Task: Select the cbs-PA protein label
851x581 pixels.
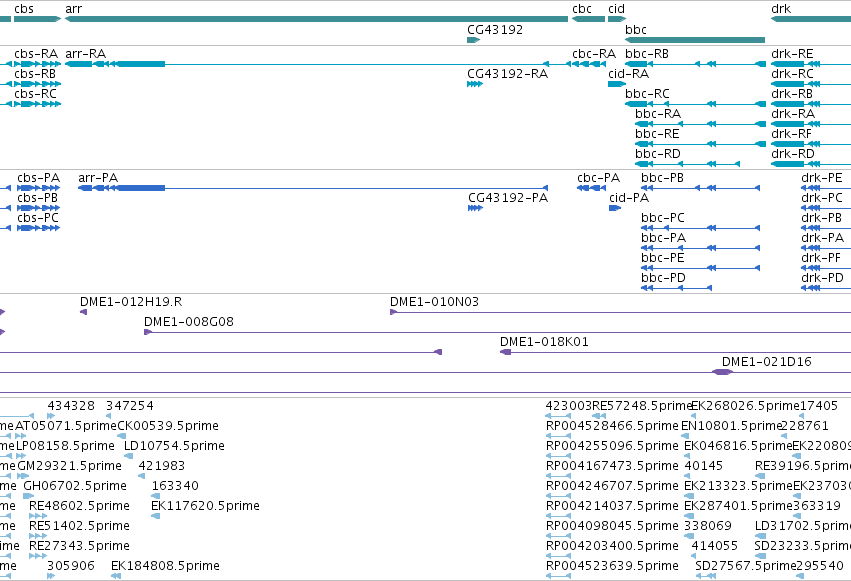Action: (x=39, y=178)
